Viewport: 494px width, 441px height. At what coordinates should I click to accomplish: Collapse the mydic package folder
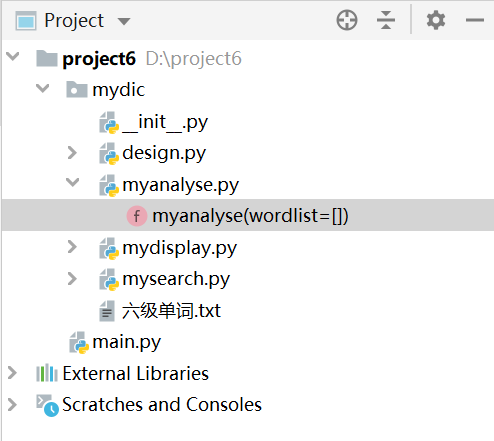point(43,88)
